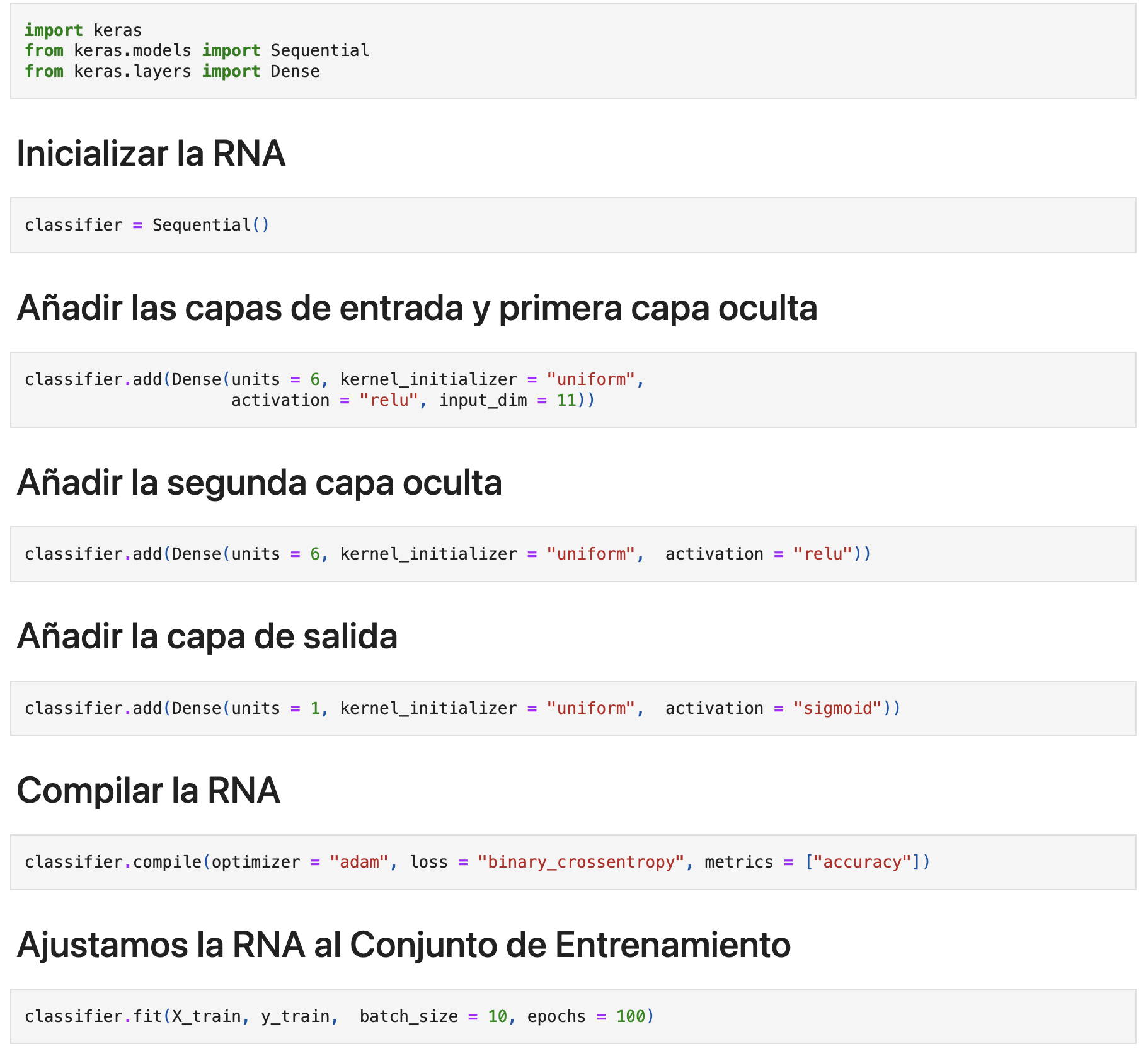Click the text 'from keras.models import Sequential'

(x=197, y=50)
